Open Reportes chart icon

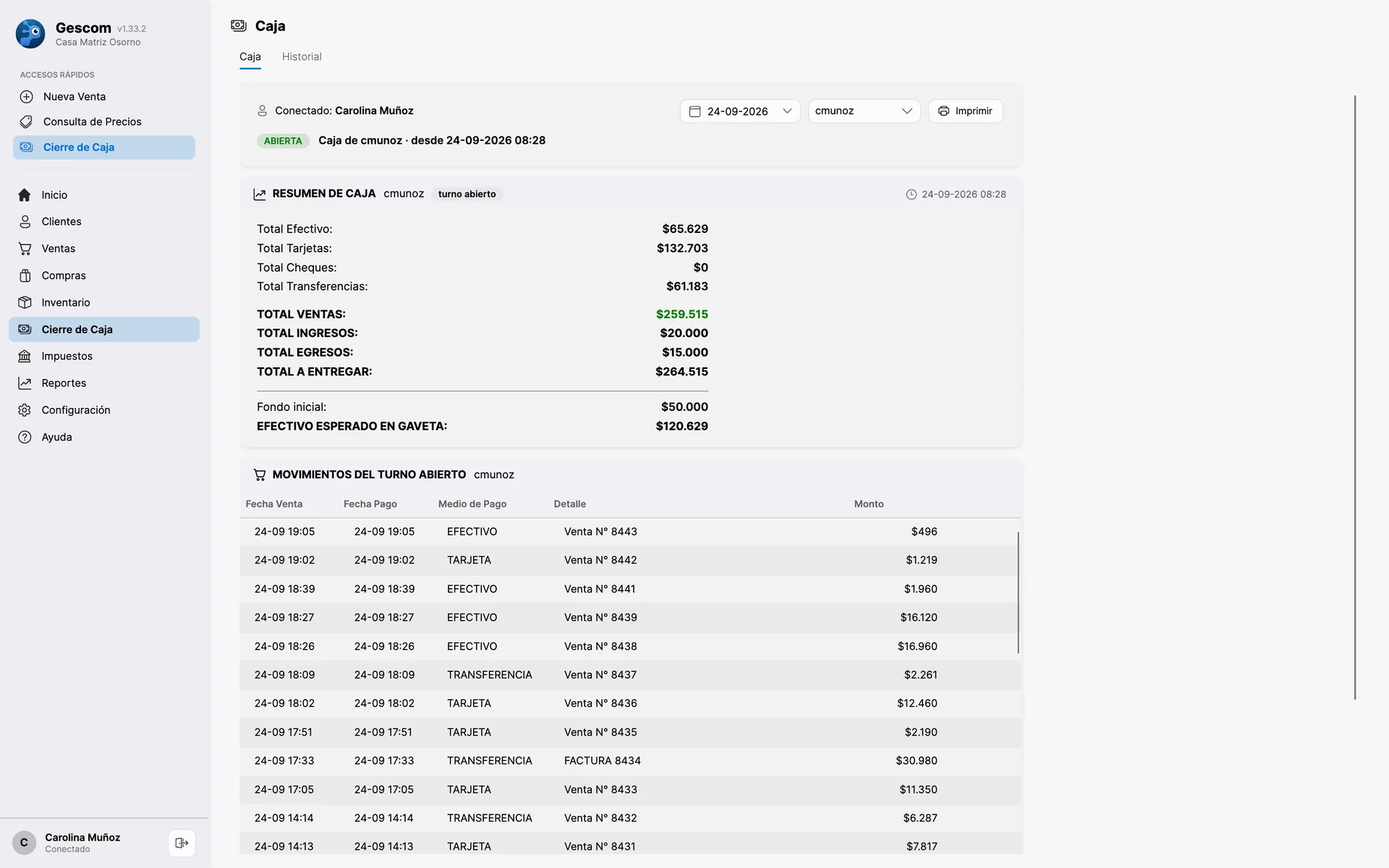coord(25,383)
